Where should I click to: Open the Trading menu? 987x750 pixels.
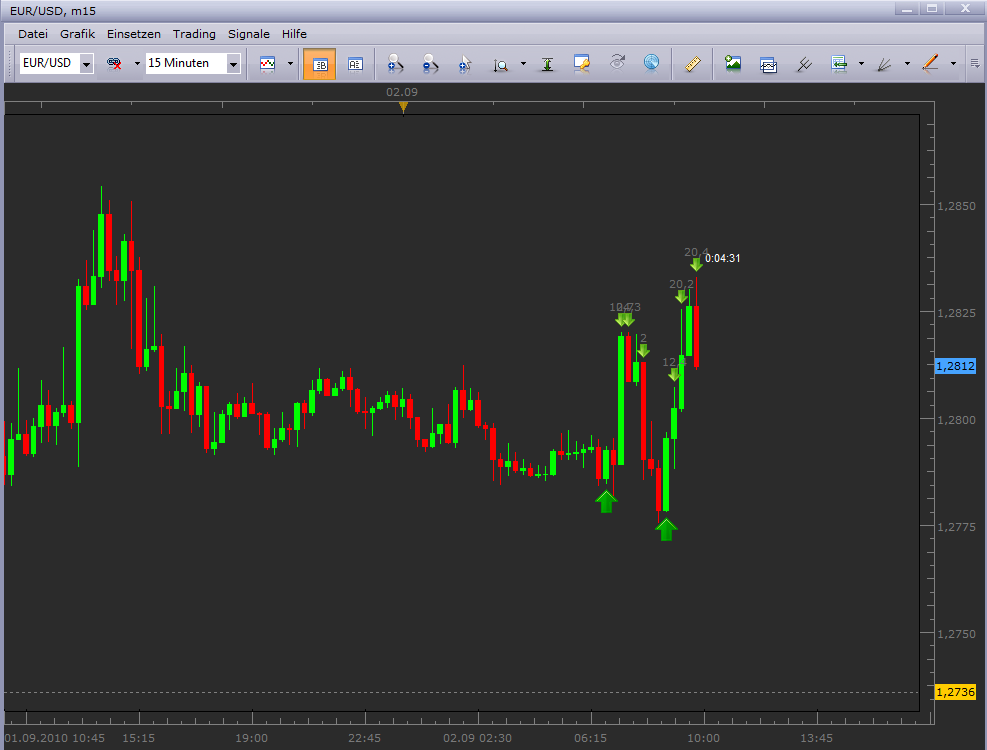194,34
